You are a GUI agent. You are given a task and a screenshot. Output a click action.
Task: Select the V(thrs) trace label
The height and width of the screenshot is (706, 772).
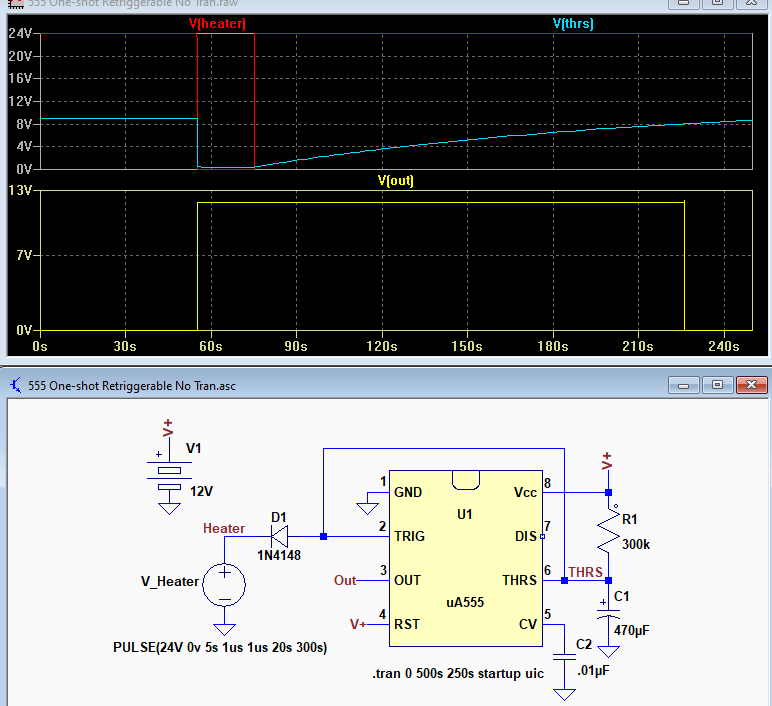[x=573, y=24]
